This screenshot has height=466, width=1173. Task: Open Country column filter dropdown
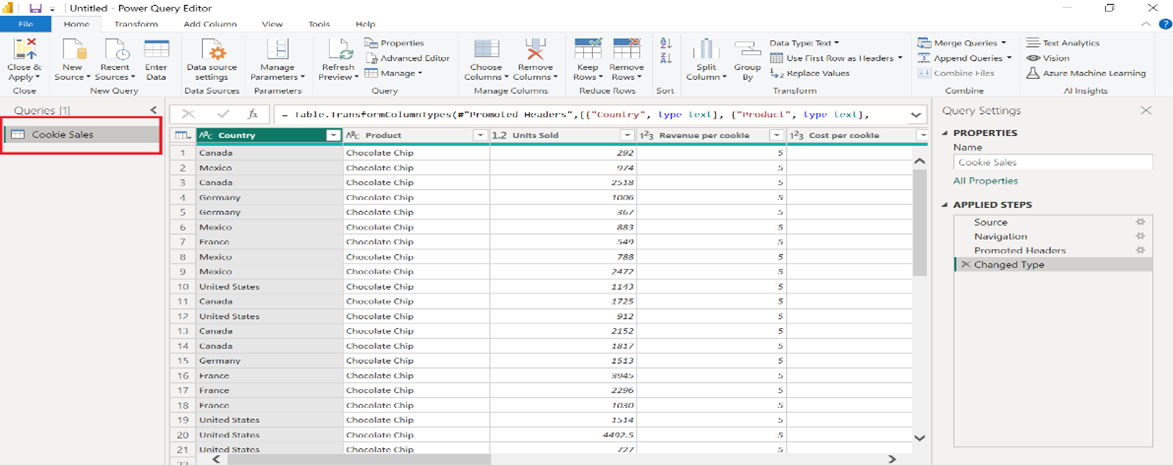(332, 135)
